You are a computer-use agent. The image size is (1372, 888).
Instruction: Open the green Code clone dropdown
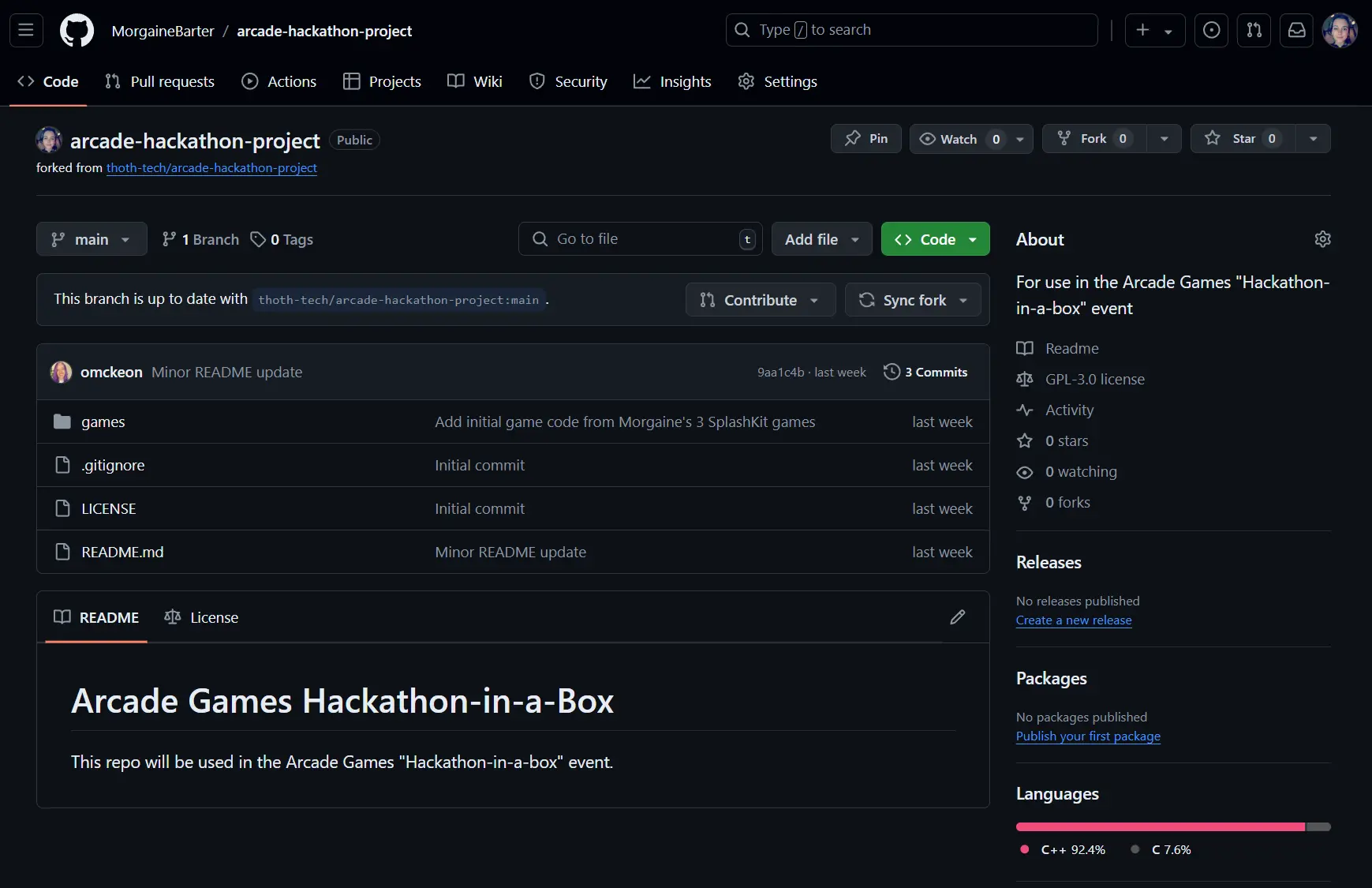[x=935, y=239]
